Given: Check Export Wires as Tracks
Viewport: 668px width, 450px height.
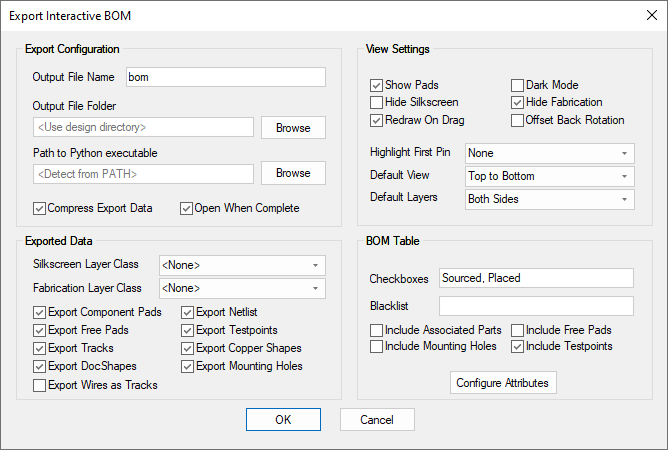Looking at the screenshot, I should click(40, 385).
